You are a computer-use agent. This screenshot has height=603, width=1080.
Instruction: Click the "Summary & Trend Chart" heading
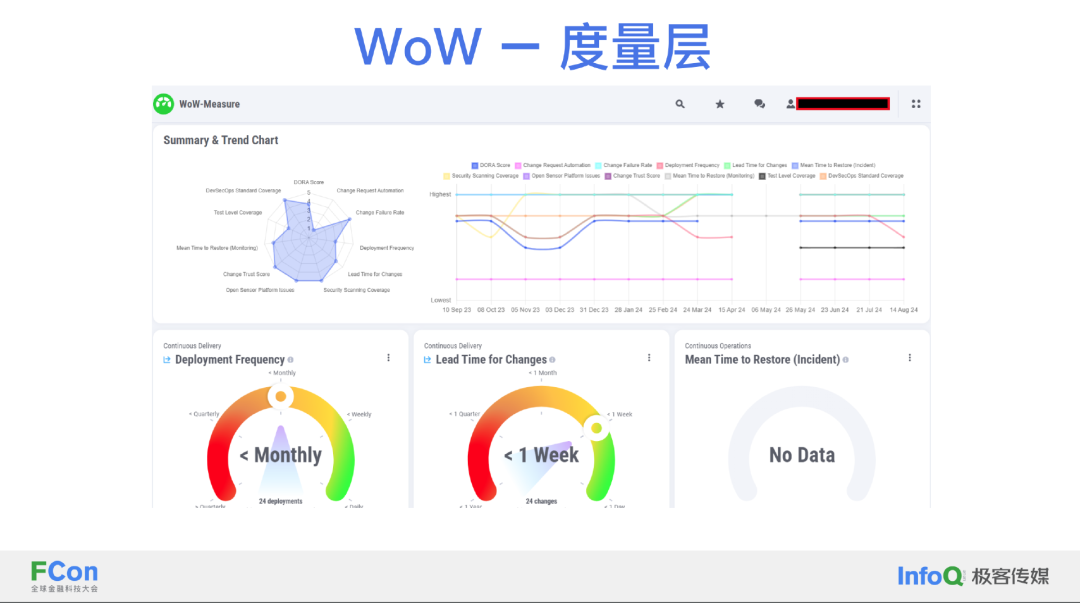click(x=220, y=140)
